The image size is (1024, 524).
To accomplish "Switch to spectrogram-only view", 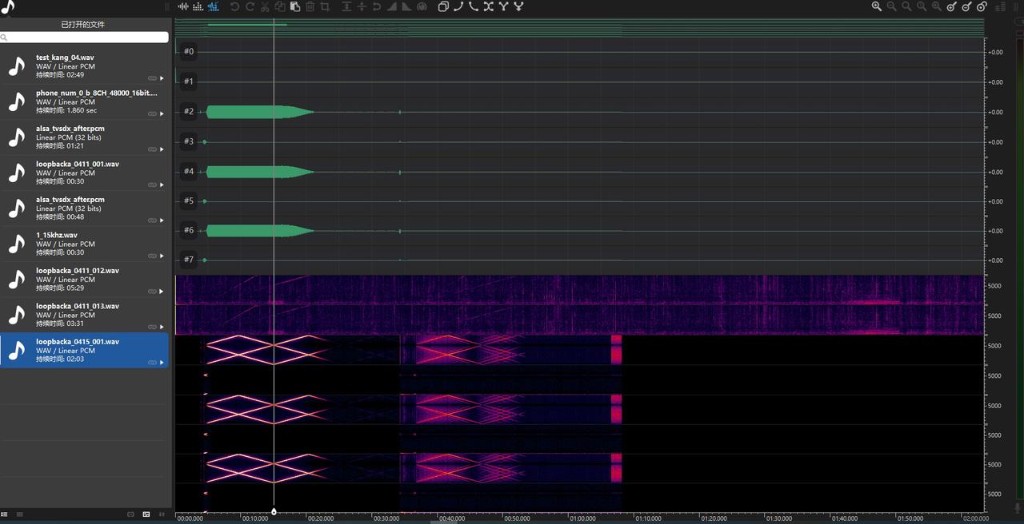I will [198, 7].
